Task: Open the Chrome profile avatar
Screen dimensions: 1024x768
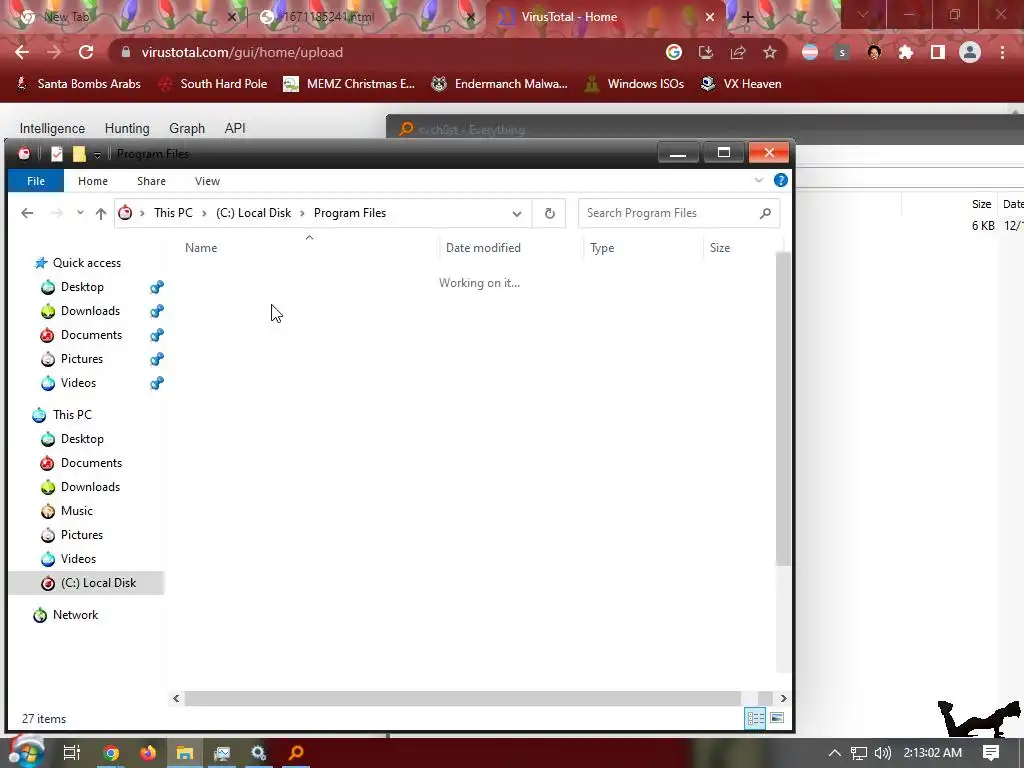Action: click(x=970, y=52)
